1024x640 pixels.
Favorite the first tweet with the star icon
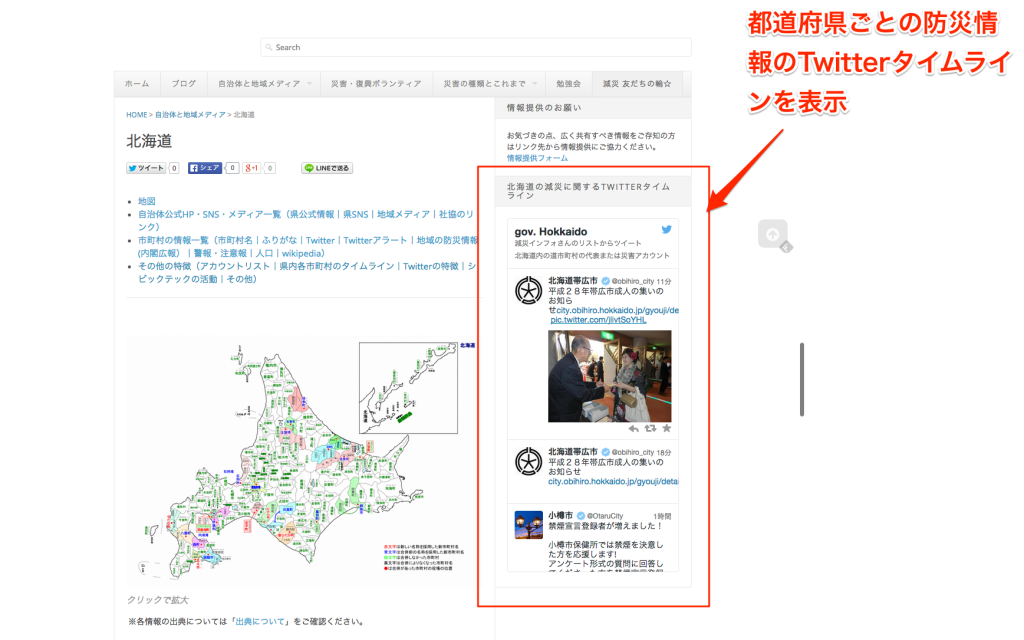point(667,428)
